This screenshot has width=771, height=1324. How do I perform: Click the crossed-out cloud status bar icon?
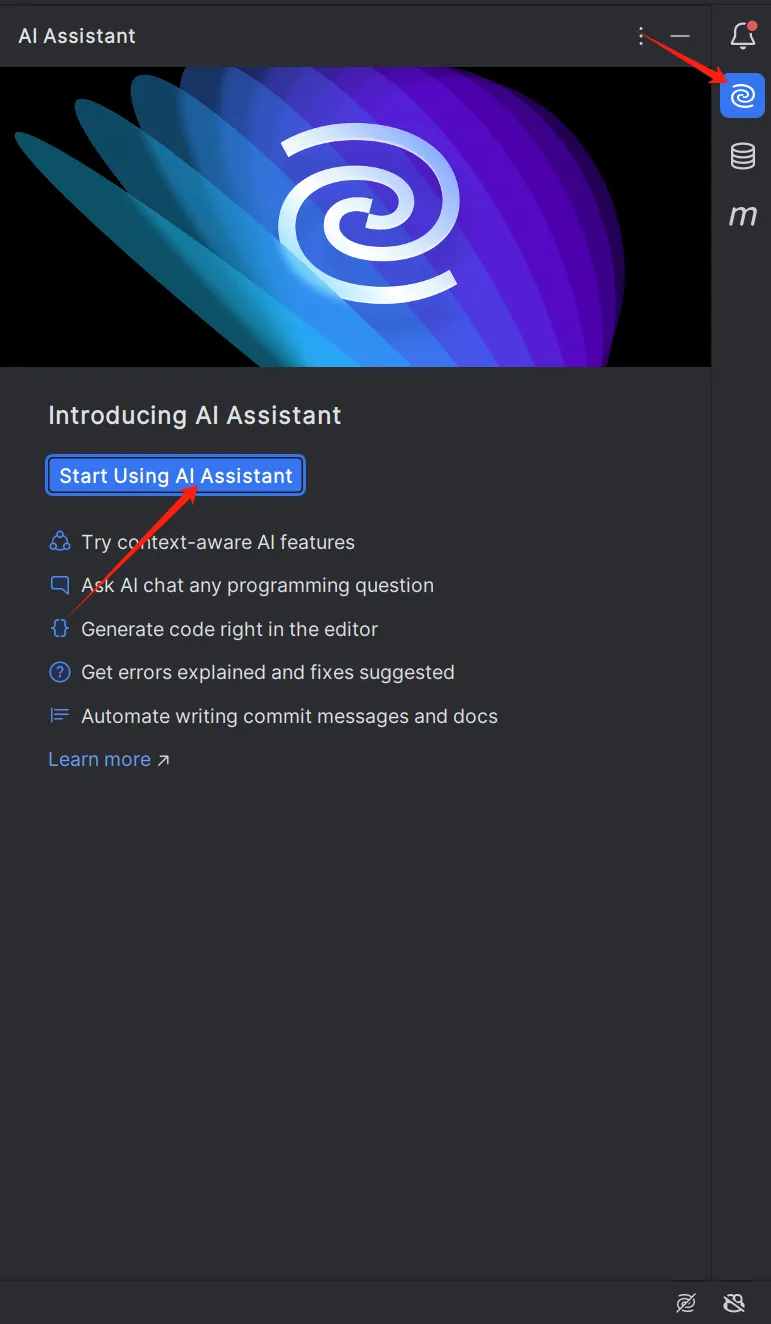(x=734, y=1303)
